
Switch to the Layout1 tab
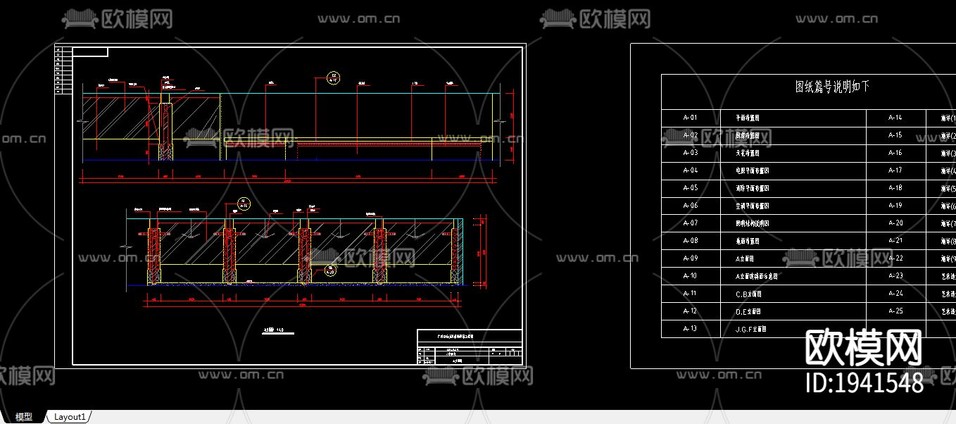[69, 417]
